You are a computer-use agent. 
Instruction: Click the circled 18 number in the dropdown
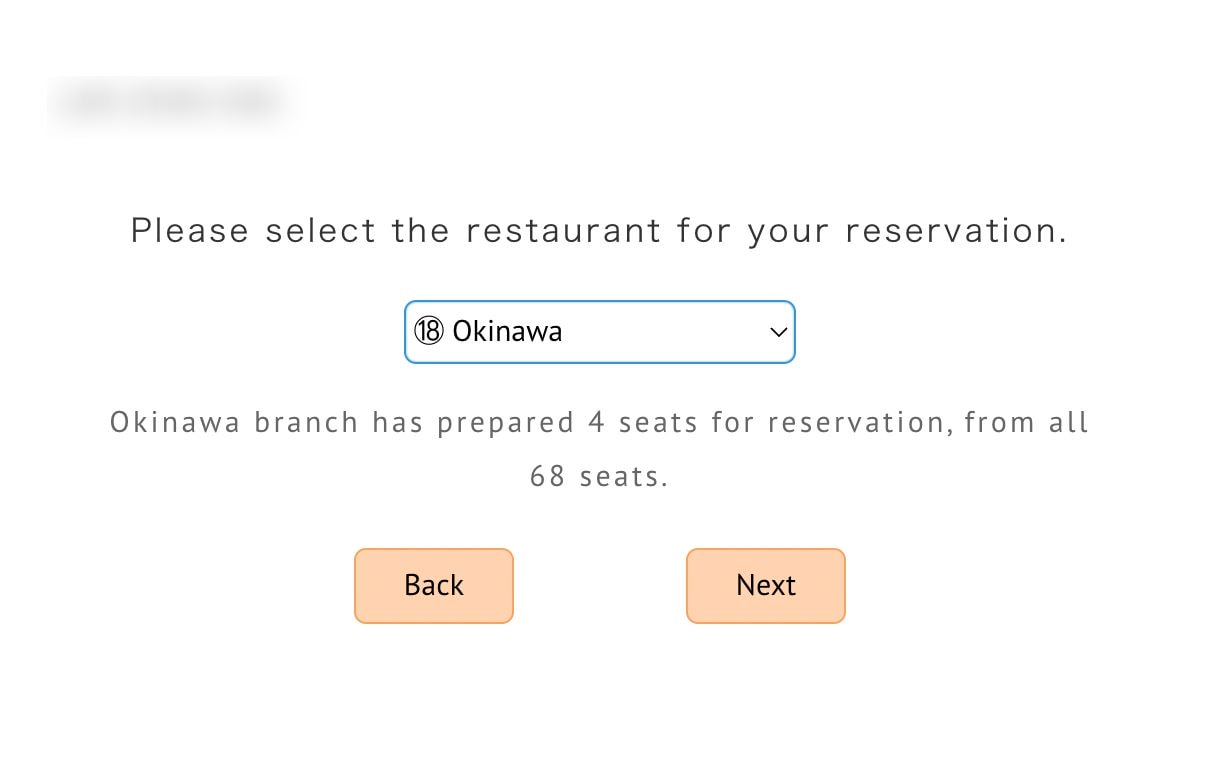[x=428, y=331]
